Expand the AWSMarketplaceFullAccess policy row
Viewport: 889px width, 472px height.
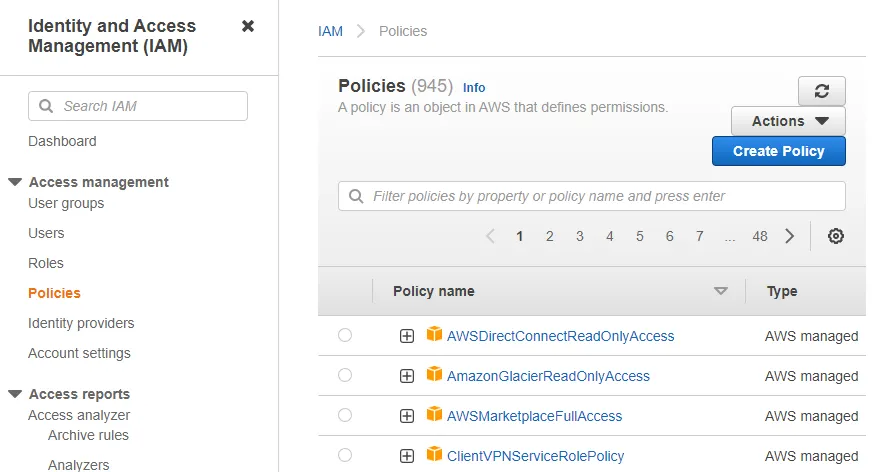(407, 416)
